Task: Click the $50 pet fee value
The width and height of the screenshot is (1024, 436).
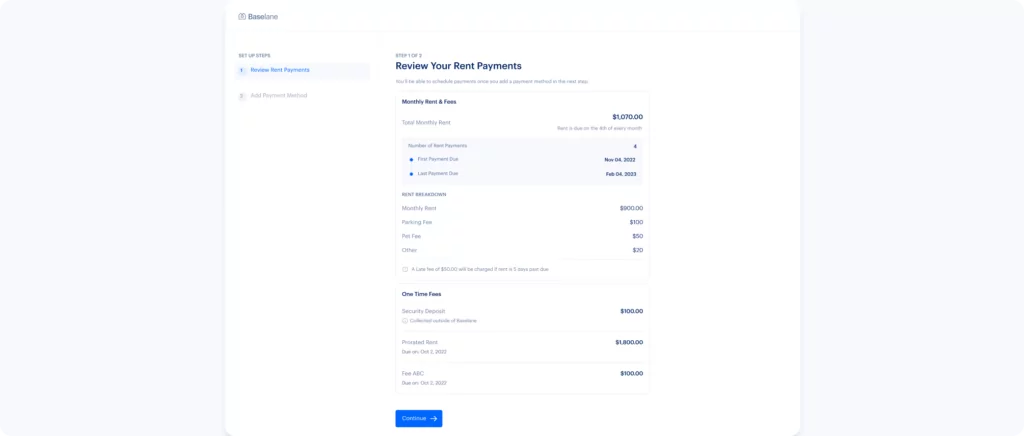Action: [x=637, y=236]
